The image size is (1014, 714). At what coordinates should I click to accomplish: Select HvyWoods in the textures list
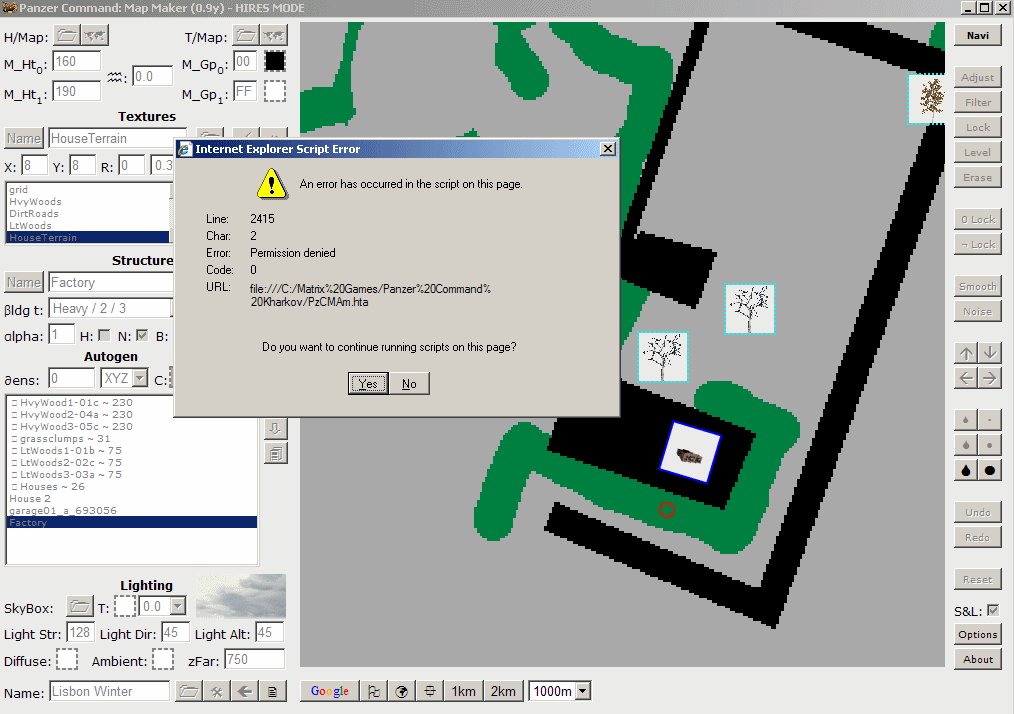click(89, 202)
